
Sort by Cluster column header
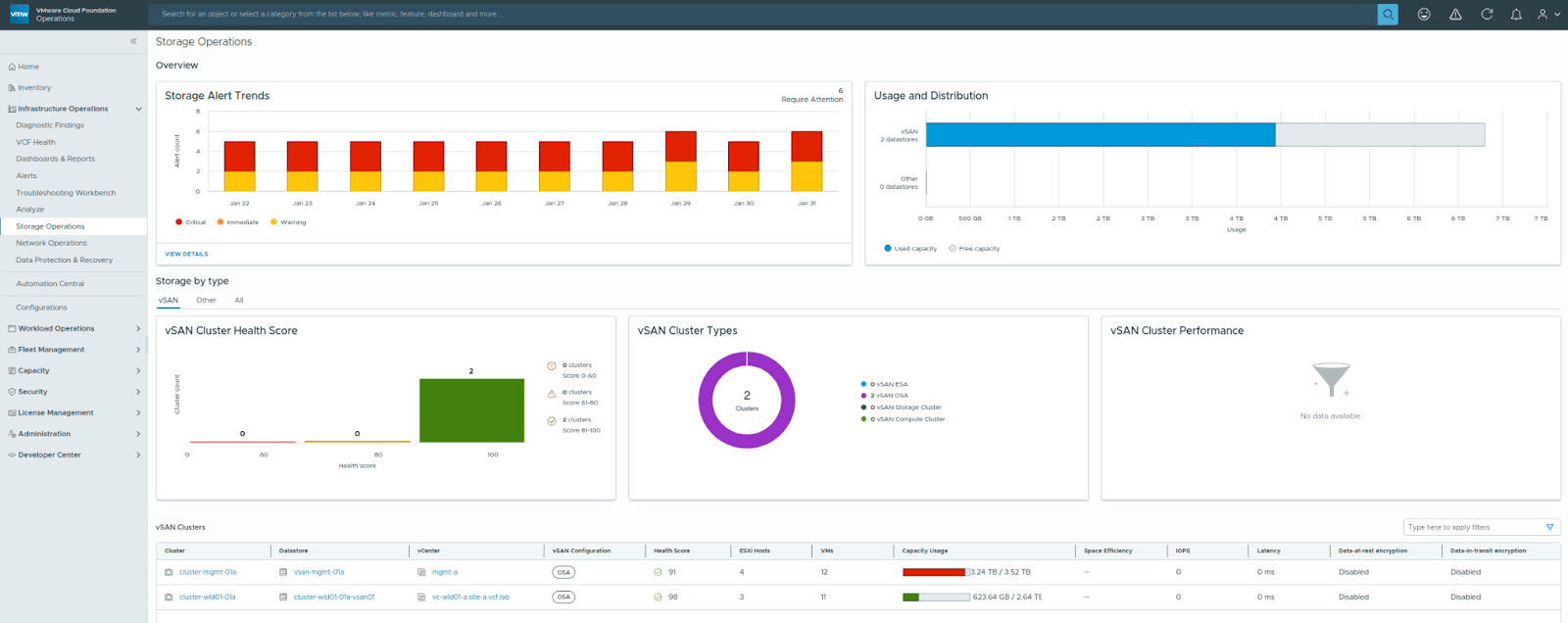175,551
